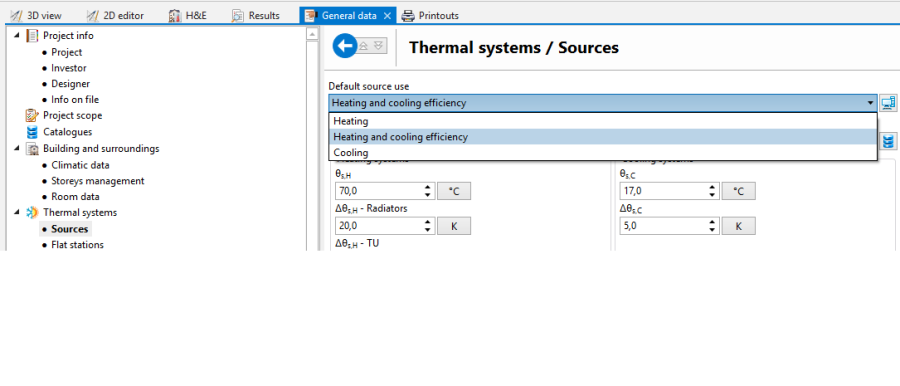Open the Flat stations tree item

(x=77, y=245)
